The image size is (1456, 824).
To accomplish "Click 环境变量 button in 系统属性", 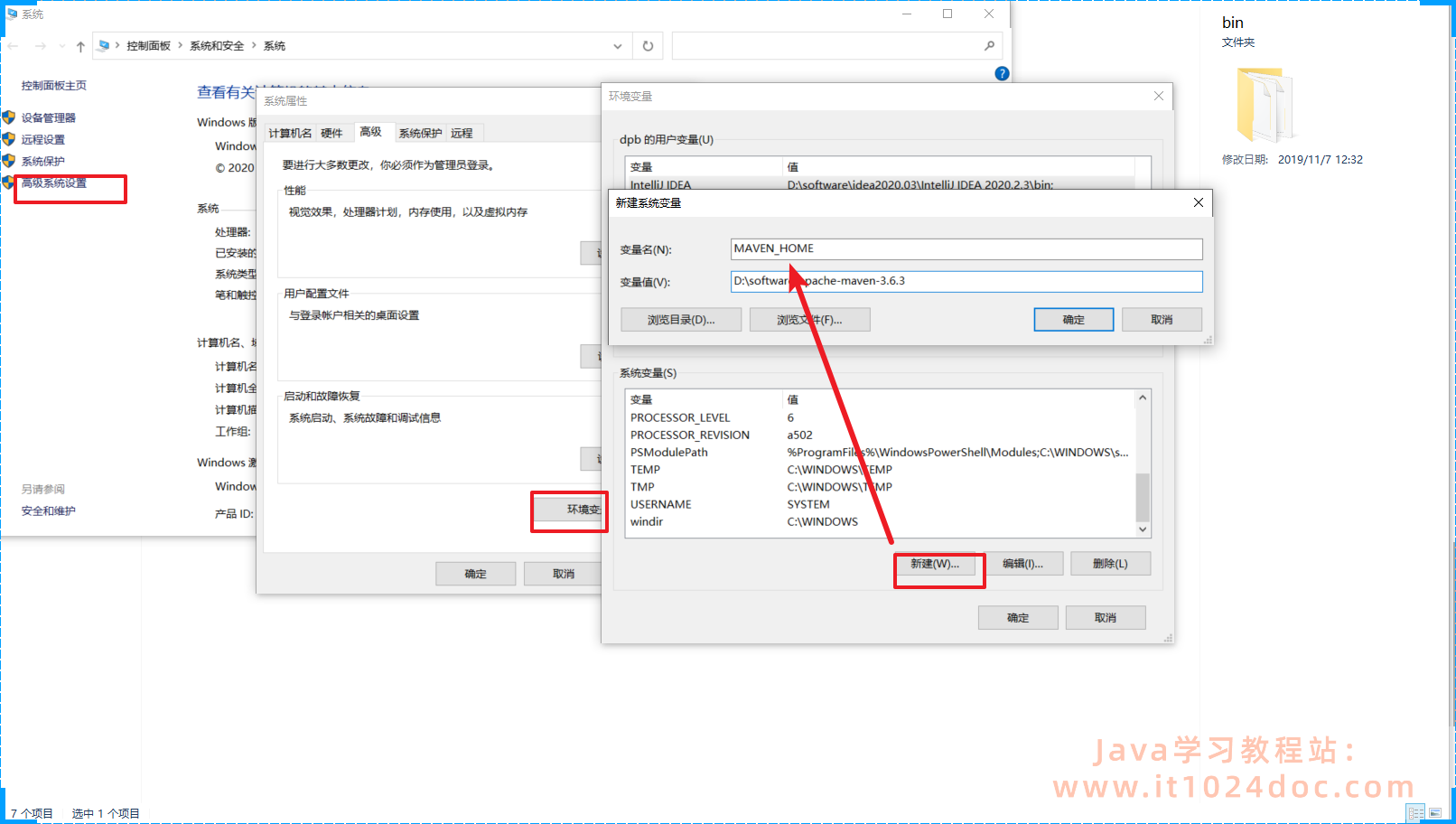I will (568, 510).
